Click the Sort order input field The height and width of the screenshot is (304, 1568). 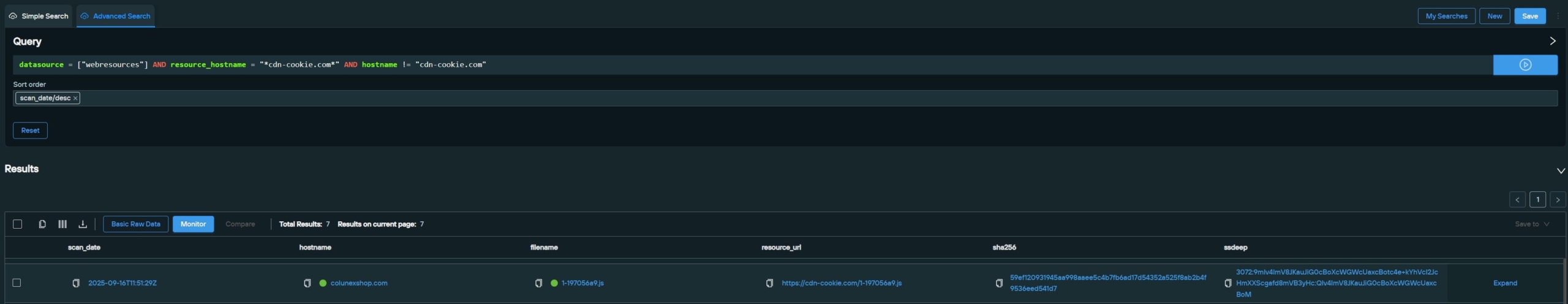[x=785, y=98]
